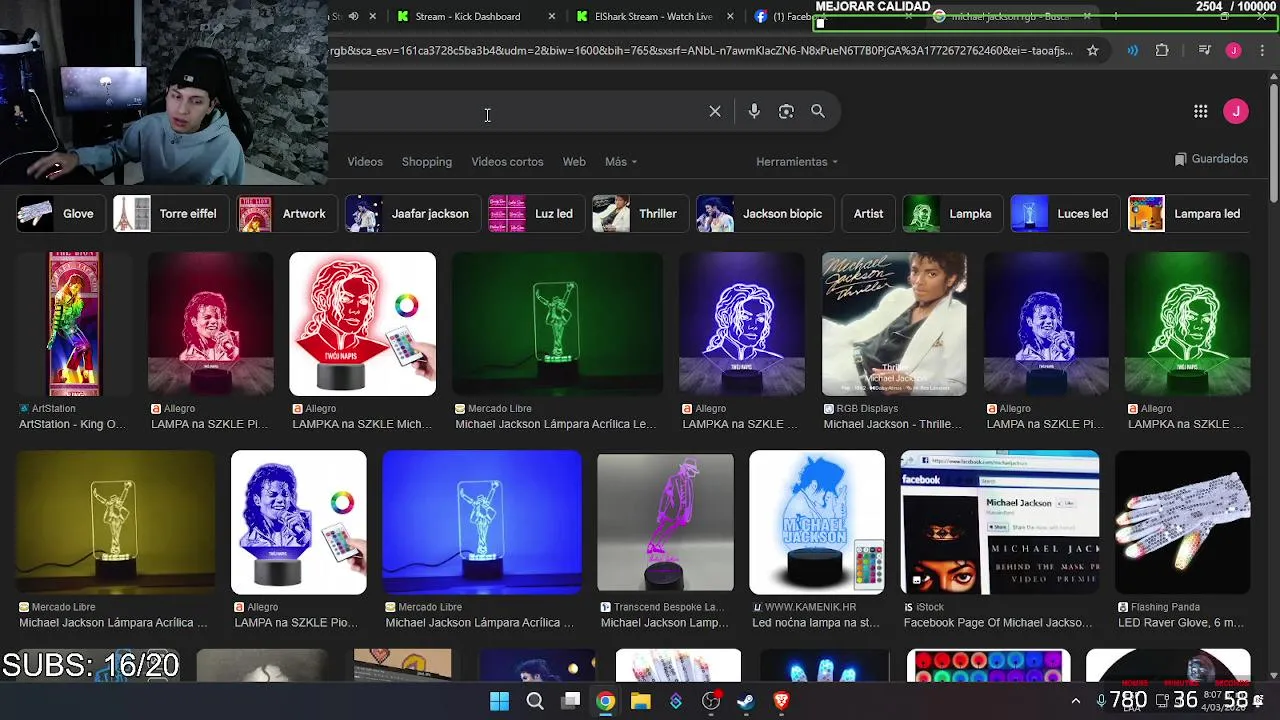Filter images by Luces led chip
Image resolution: width=1280 pixels, height=720 pixels.
(x=1064, y=214)
